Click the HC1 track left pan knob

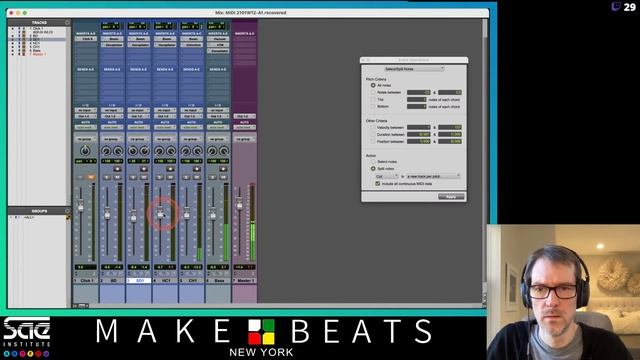[159, 151]
